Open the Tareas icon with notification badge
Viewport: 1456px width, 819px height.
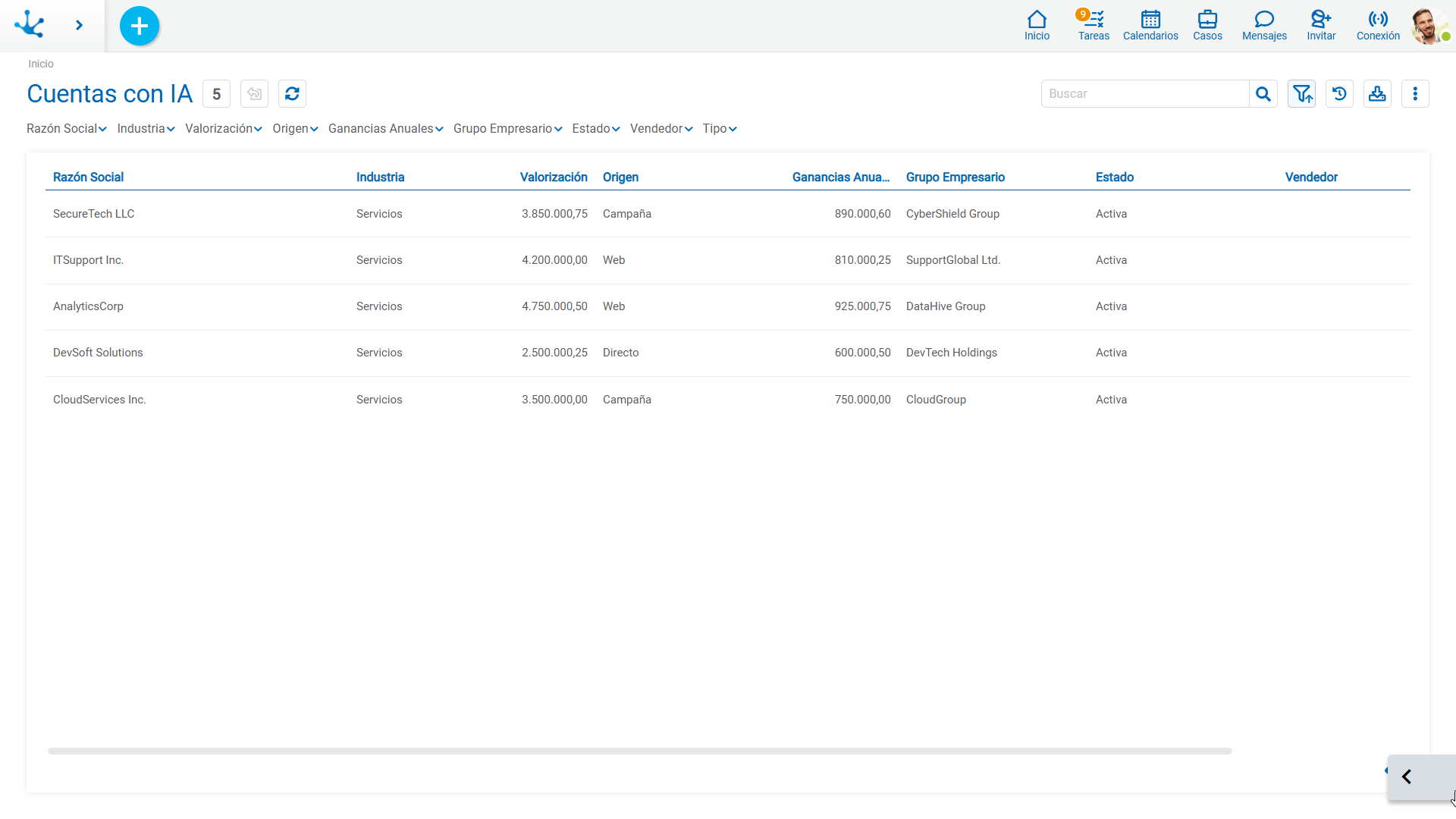(1094, 25)
